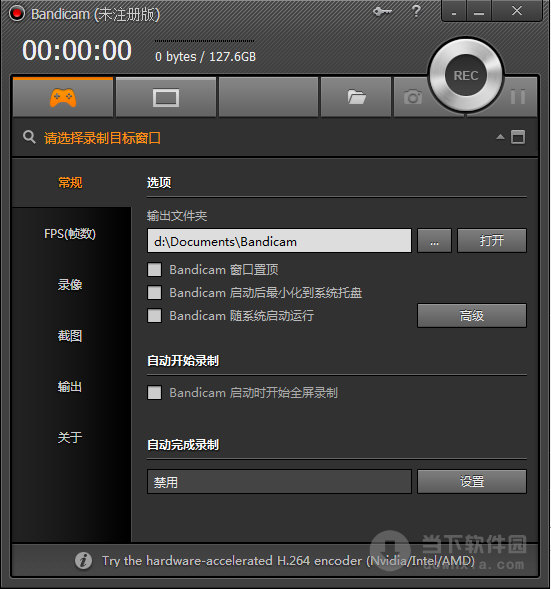Switch to screen rectangle recording mode
551x589 pixels.
point(166,98)
